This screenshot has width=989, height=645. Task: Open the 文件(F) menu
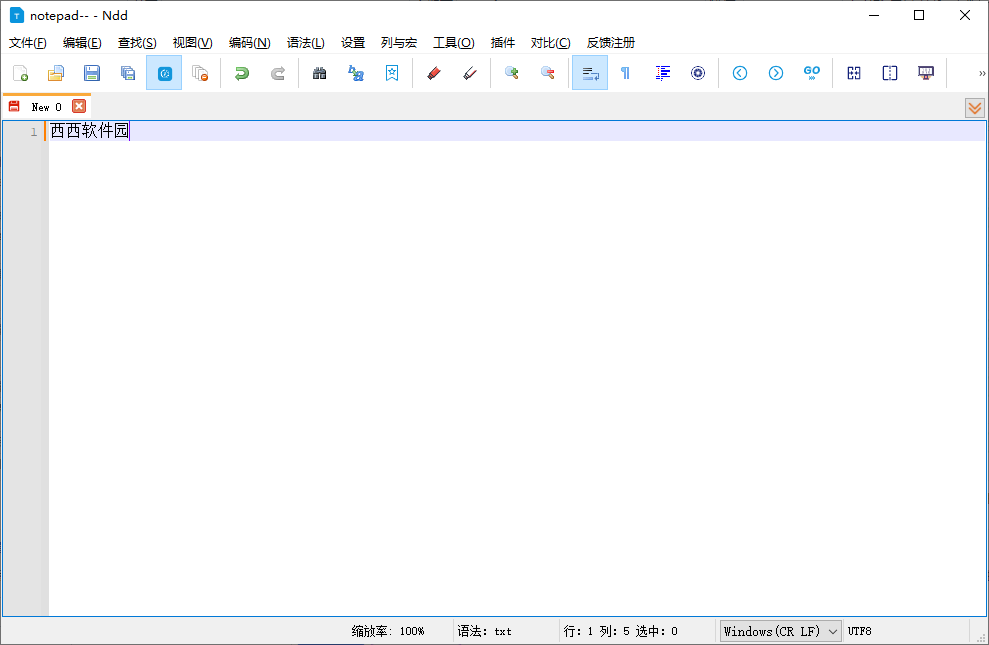tap(28, 43)
